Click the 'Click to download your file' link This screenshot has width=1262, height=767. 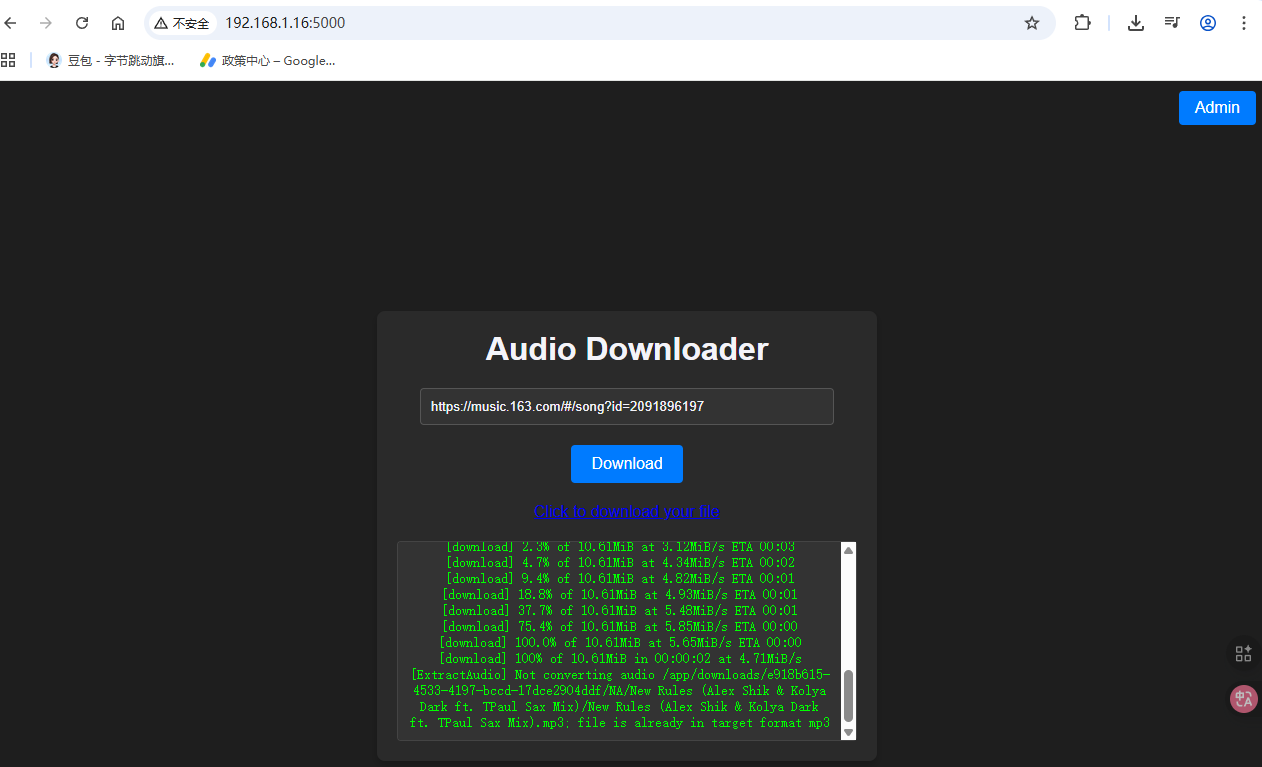pyautogui.click(x=626, y=511)
